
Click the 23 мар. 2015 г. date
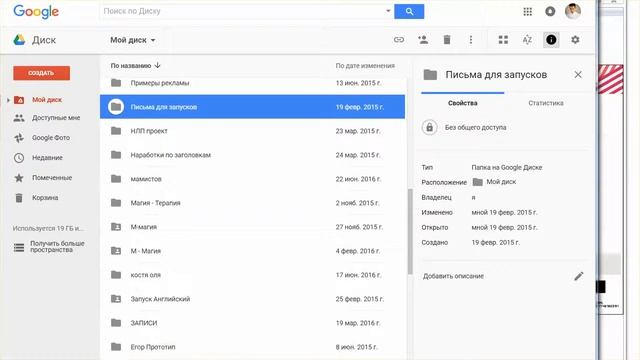click(358, 131)
